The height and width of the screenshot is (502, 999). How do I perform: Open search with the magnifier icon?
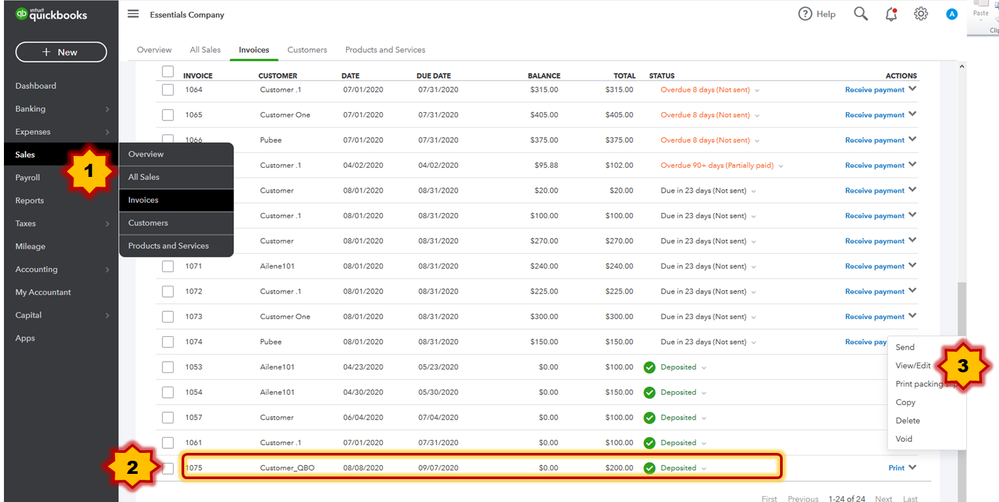point(860,14)
